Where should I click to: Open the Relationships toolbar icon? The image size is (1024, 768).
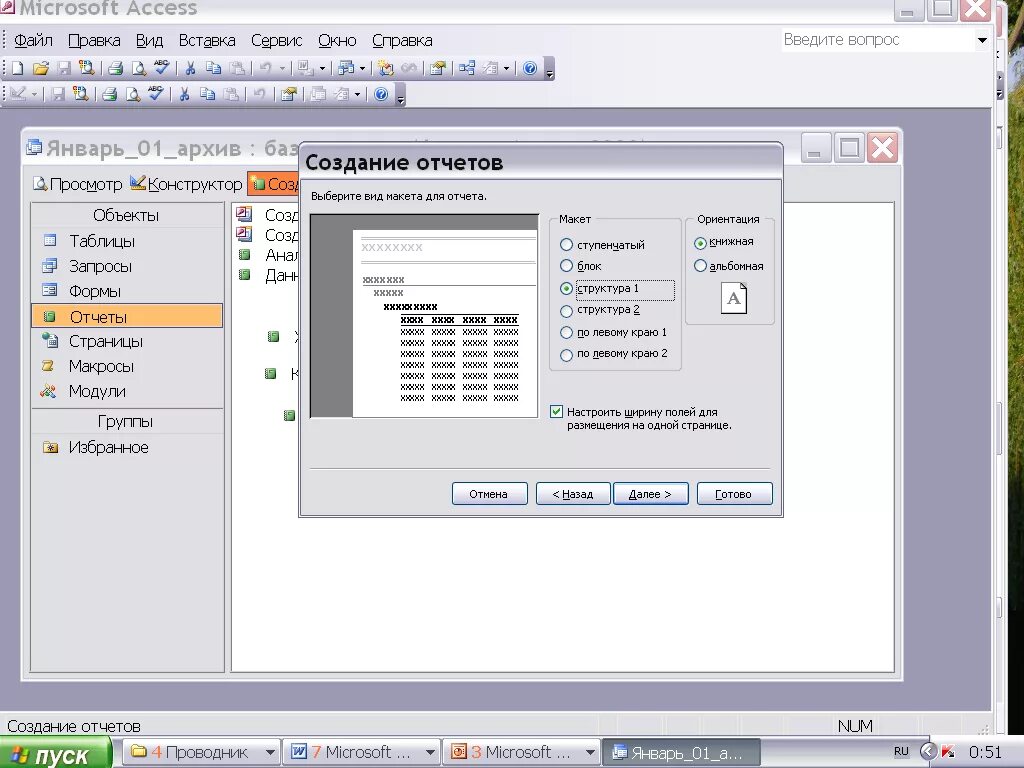[x=467, y=68]
